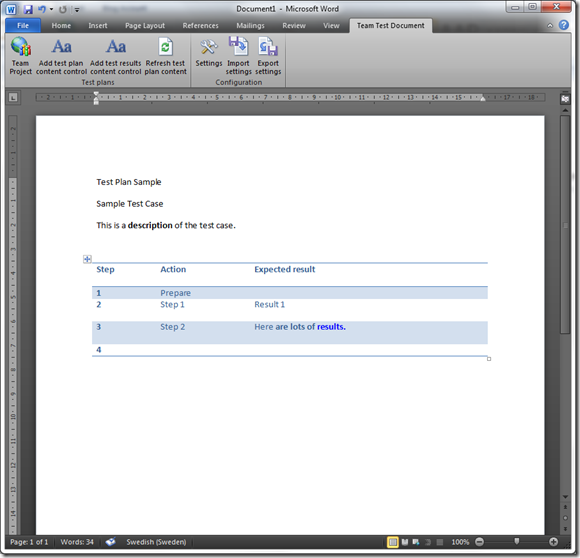Click the Swedish (Sweden) language button
The image size is (580, 558).
click(x=156, y=542)
